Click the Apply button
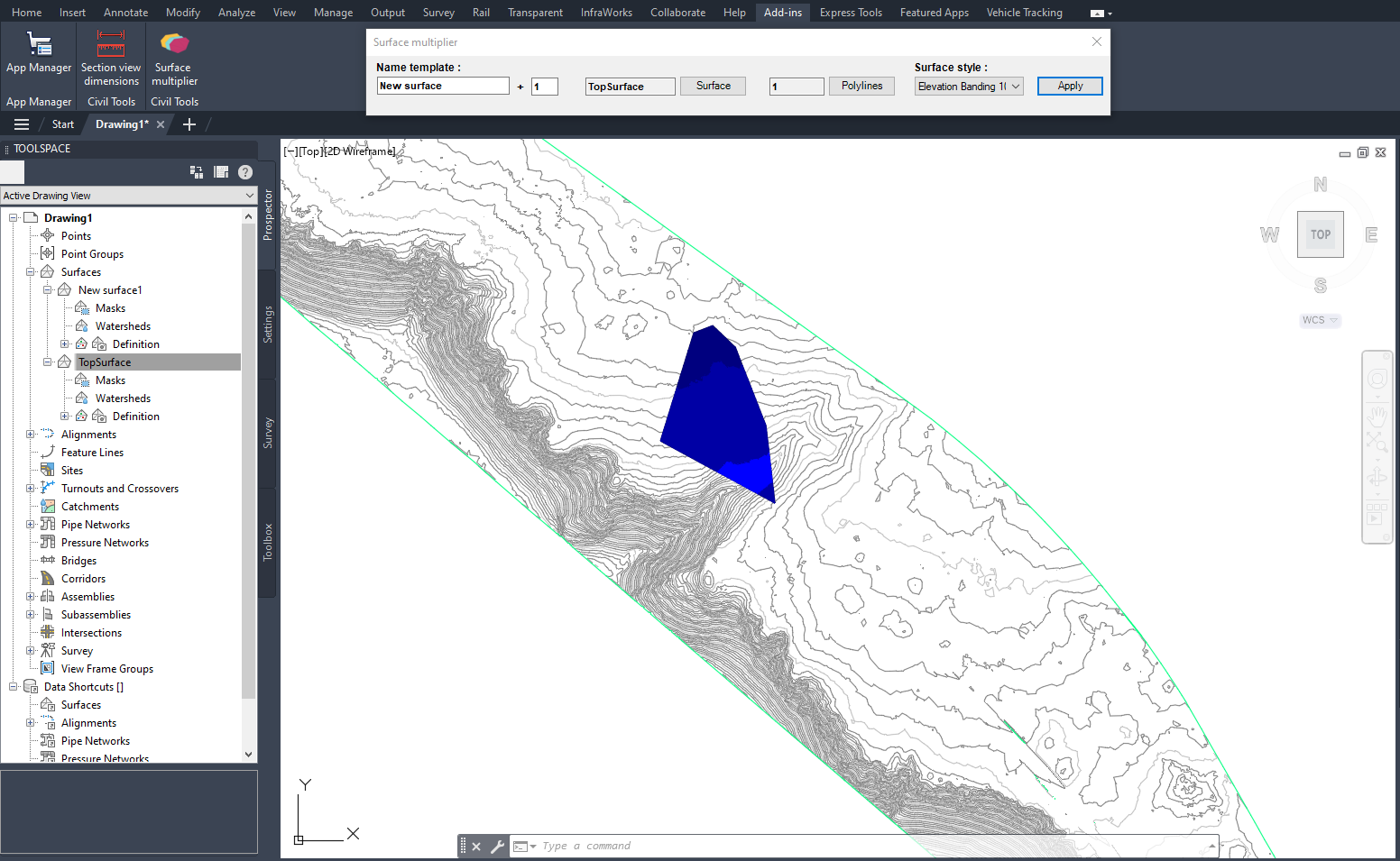Image resolution: width=1400 pixels, height=861 pixels. (x=1070, y=87)
